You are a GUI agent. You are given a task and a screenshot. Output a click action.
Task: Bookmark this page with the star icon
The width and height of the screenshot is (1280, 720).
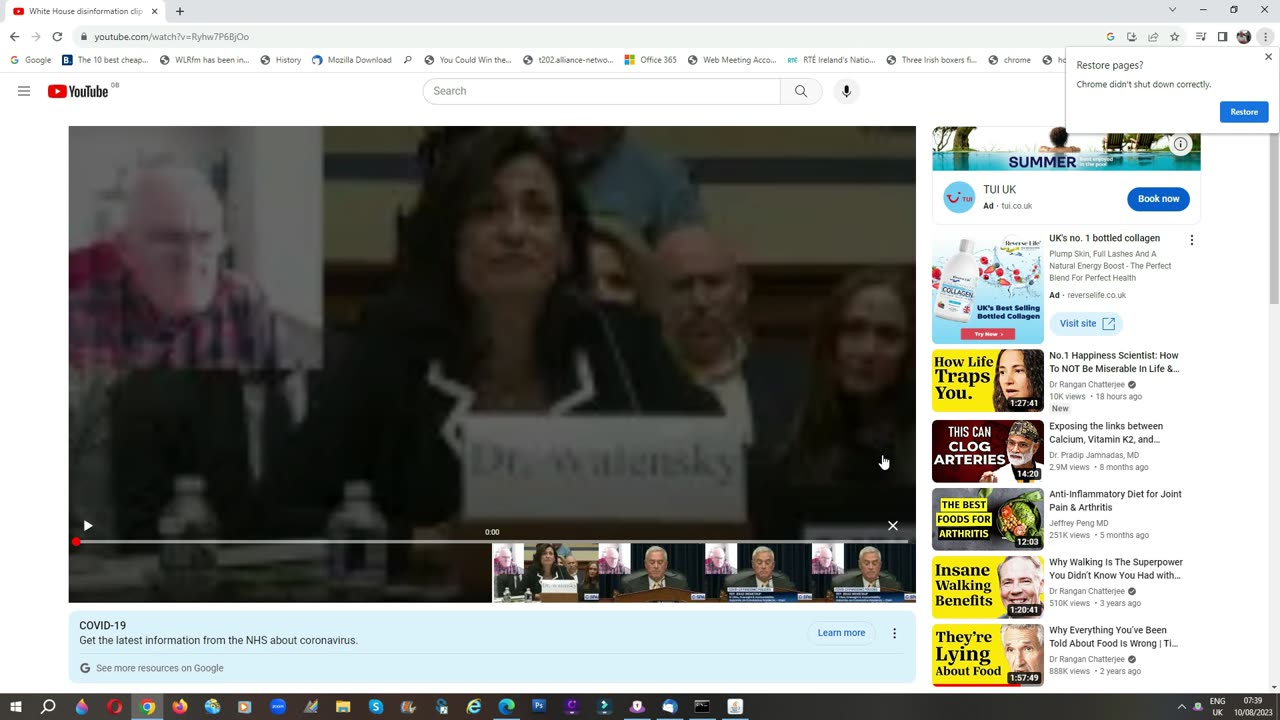pos(1175,37)
